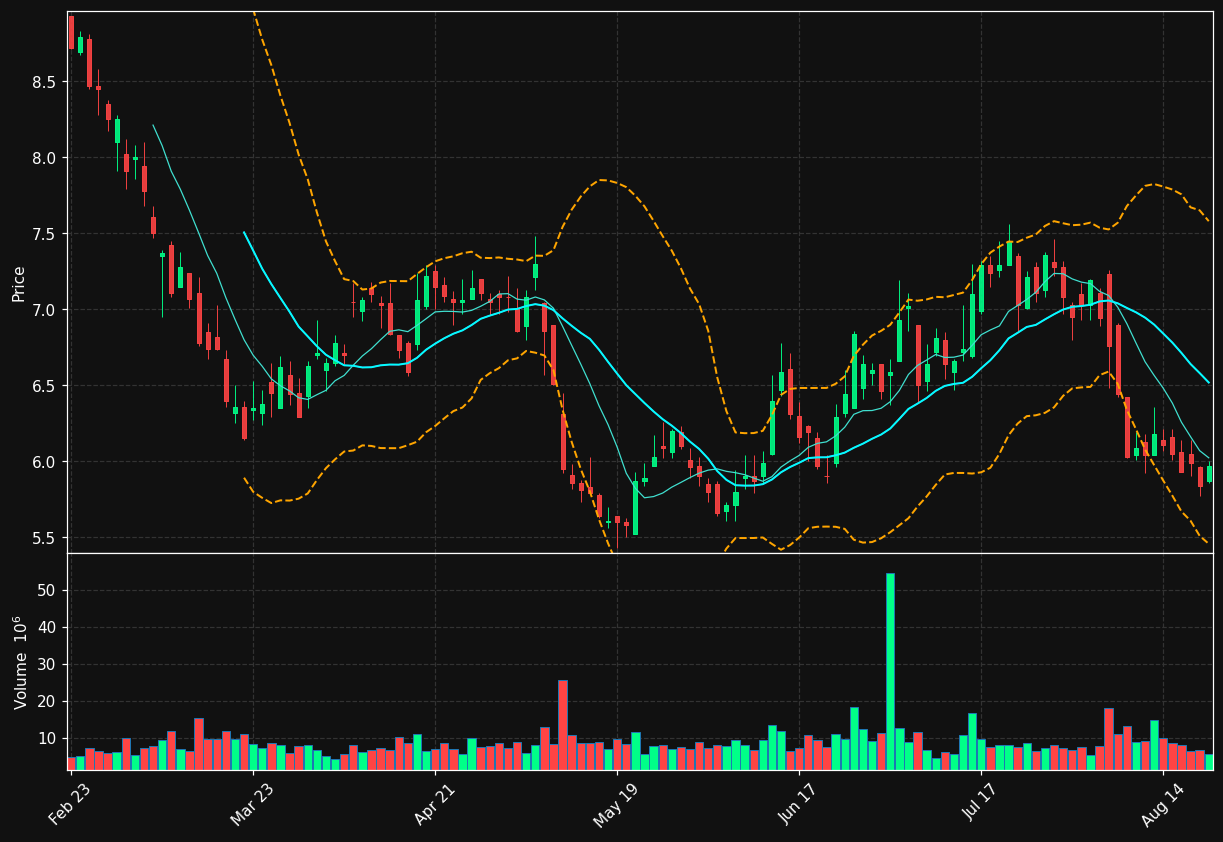Click the 5.5 price axis label
The width and height of the screenshot is (1223, 842).
[x=44, y=538]
